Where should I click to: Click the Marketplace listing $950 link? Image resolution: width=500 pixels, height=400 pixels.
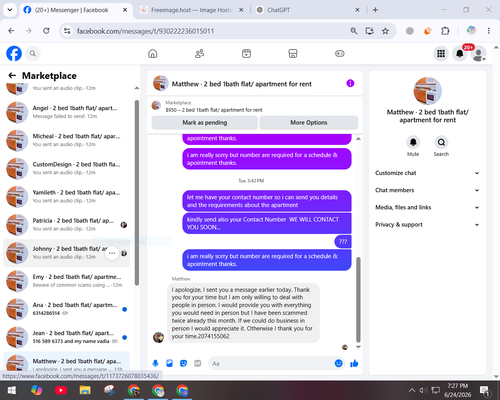(214, 110)
